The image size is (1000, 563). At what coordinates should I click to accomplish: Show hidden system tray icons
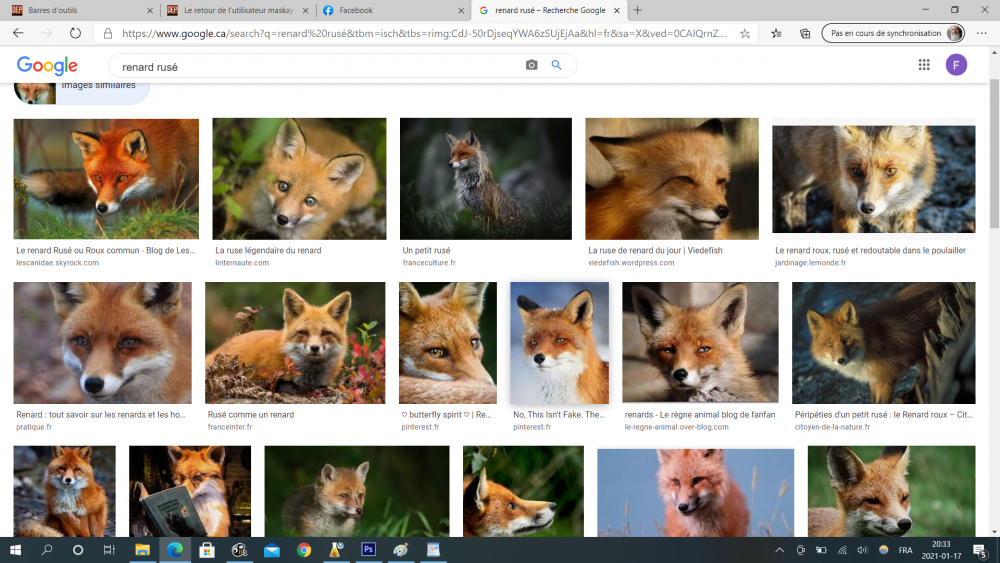click(779, 550)
